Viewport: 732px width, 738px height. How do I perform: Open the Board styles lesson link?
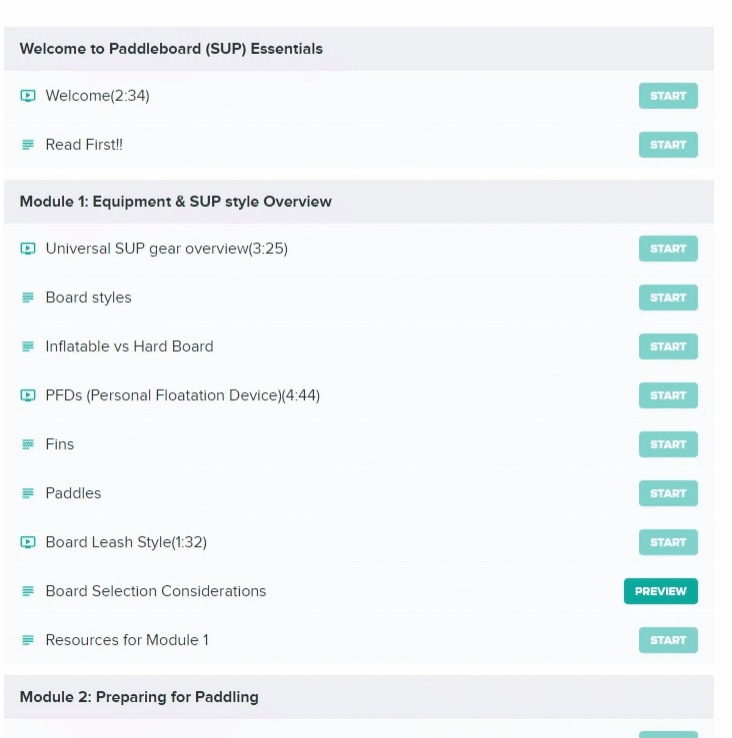click(88, 297)
